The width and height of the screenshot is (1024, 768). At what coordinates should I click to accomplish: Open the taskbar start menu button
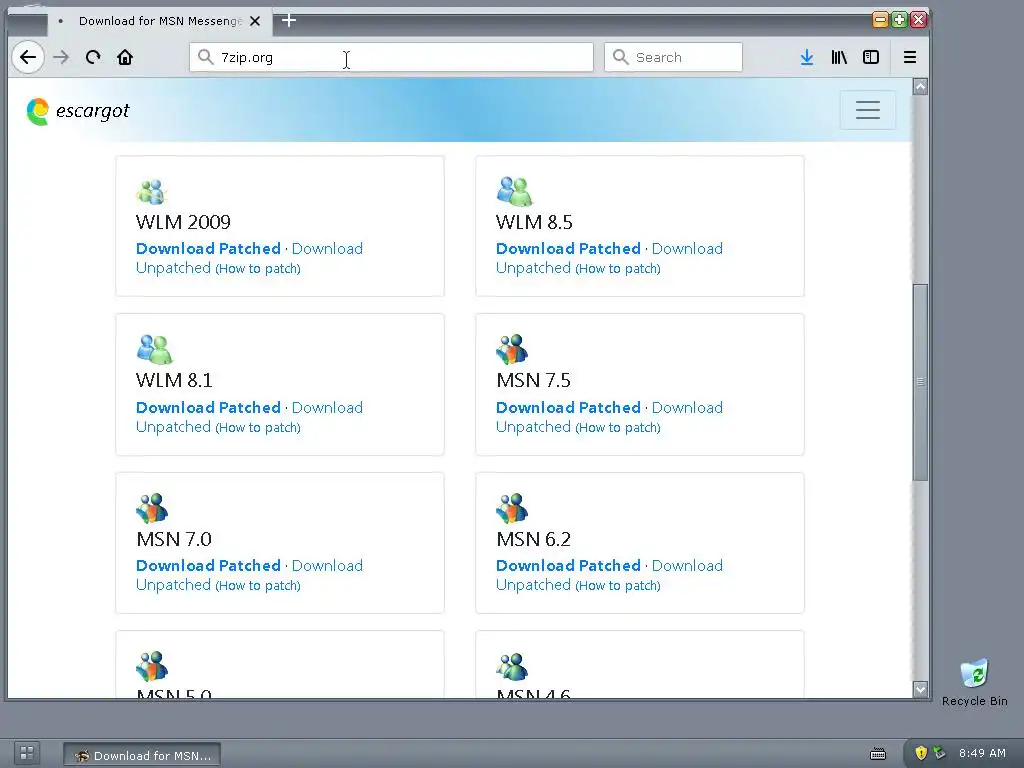[x=27, y=753]
